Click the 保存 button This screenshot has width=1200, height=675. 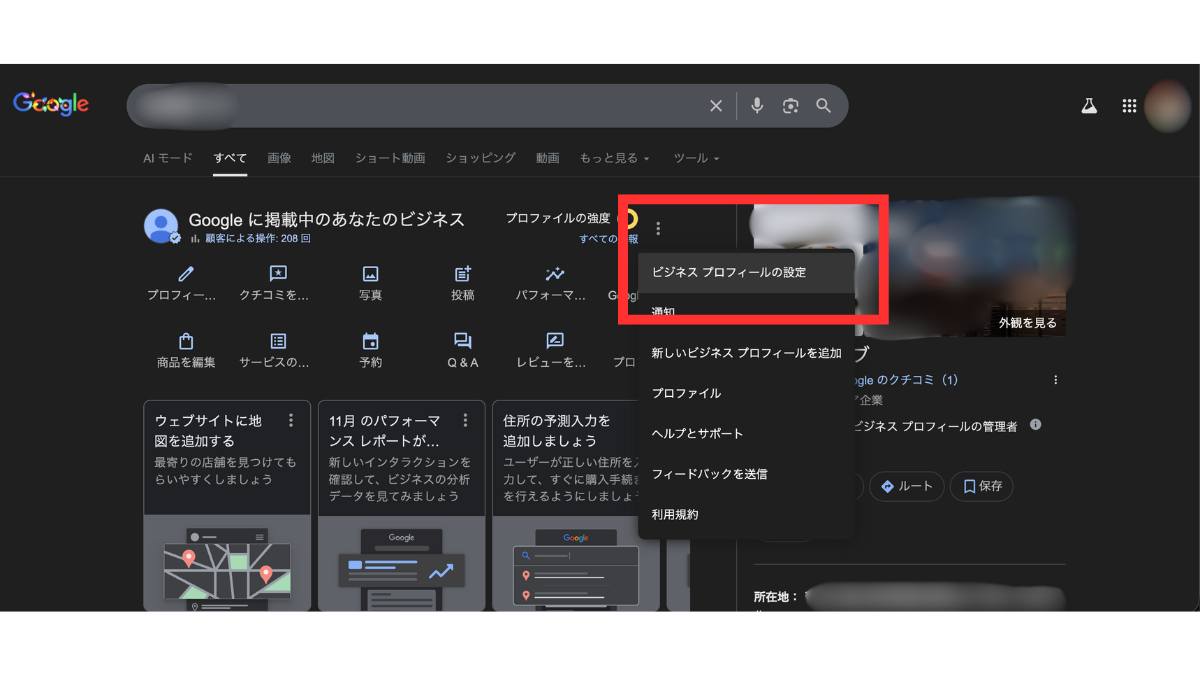981,486
